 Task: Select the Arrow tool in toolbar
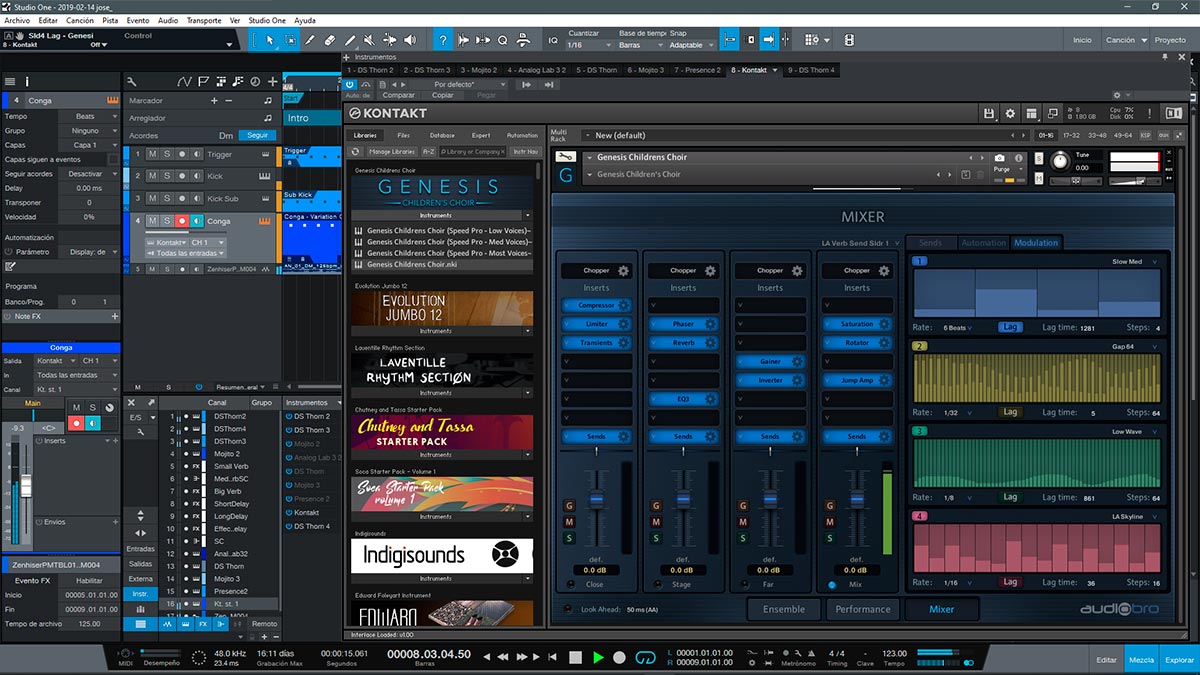point(269,40)
